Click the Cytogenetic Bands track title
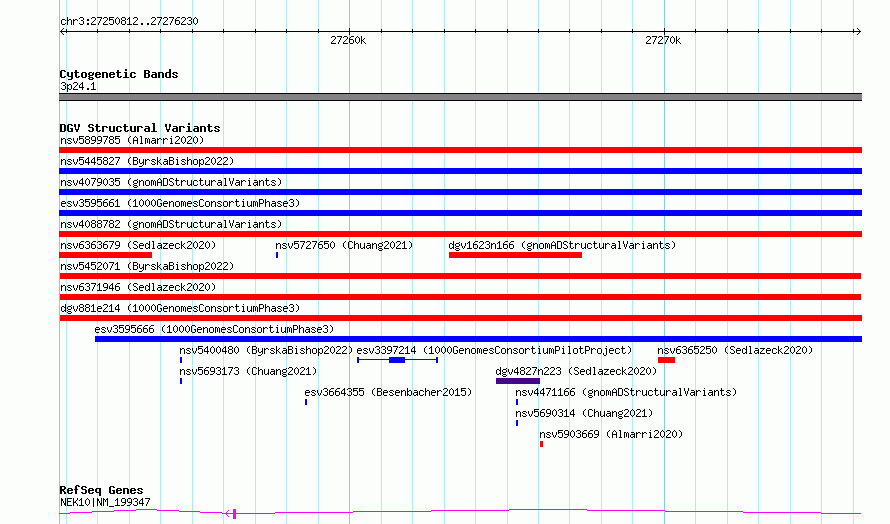This screenshot has width=890, height=524. 119,74
